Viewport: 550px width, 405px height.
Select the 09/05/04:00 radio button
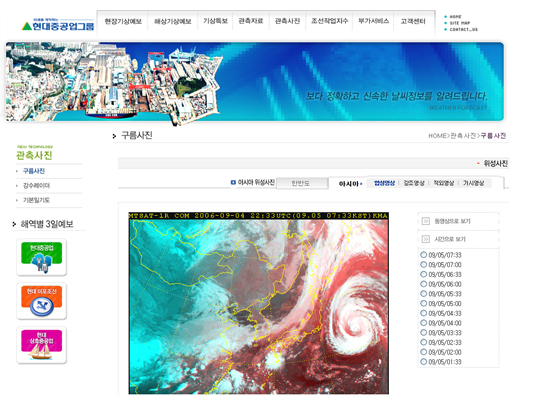[x=423, y=323]
